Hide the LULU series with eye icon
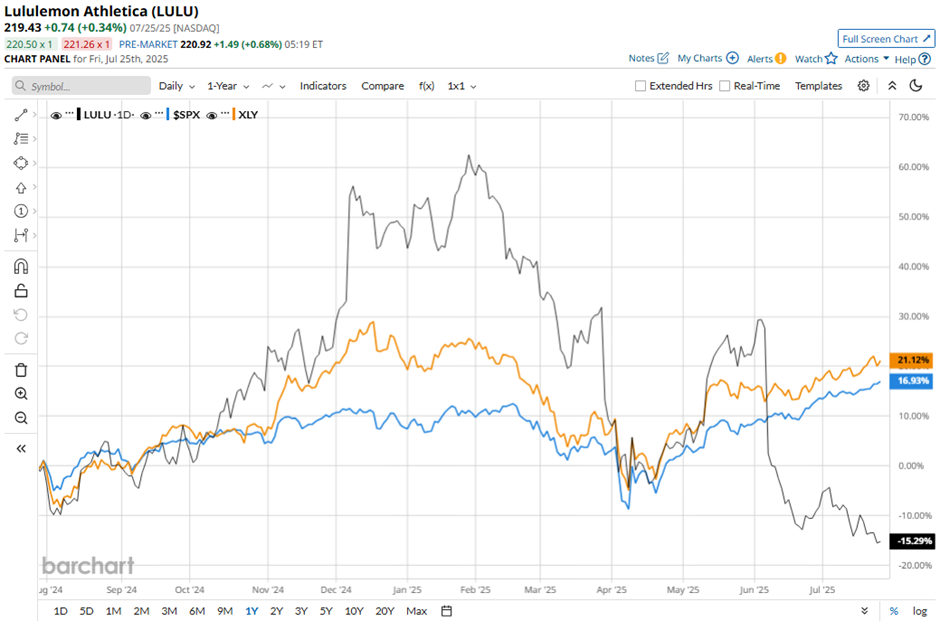This screenshot has width=940, height=621. (x=56, y=115)
